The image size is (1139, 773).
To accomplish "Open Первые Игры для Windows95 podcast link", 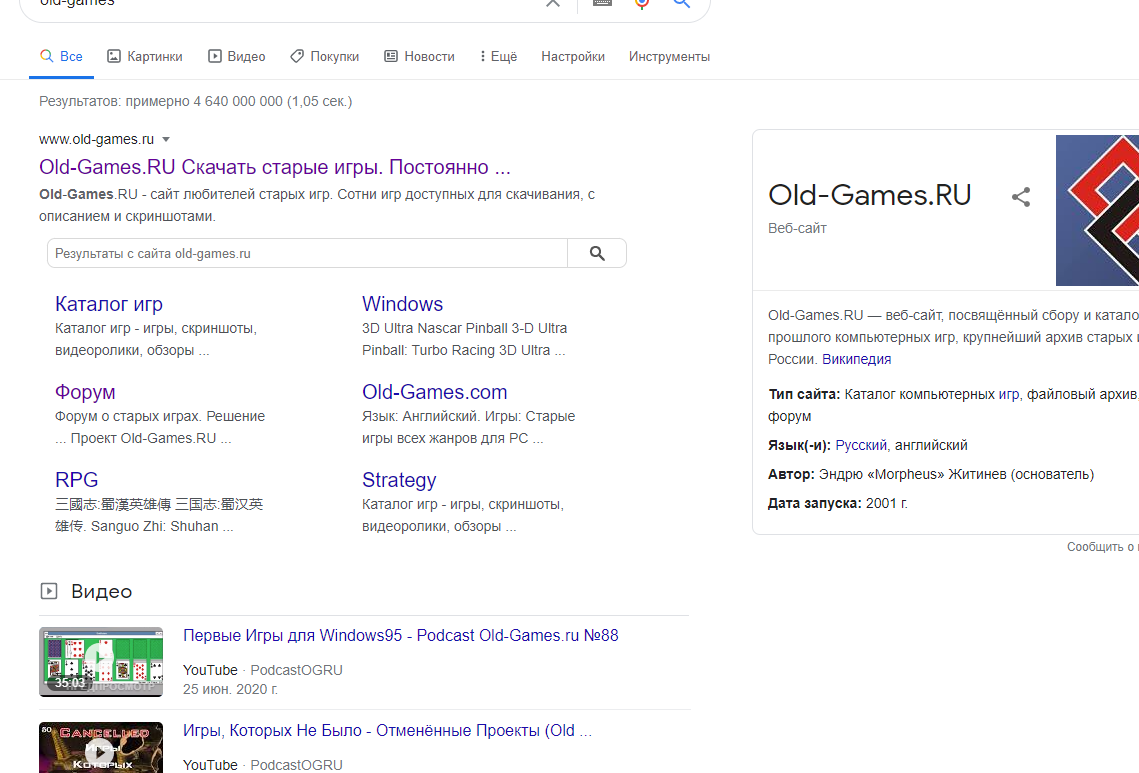I will [x=401, y=636].
